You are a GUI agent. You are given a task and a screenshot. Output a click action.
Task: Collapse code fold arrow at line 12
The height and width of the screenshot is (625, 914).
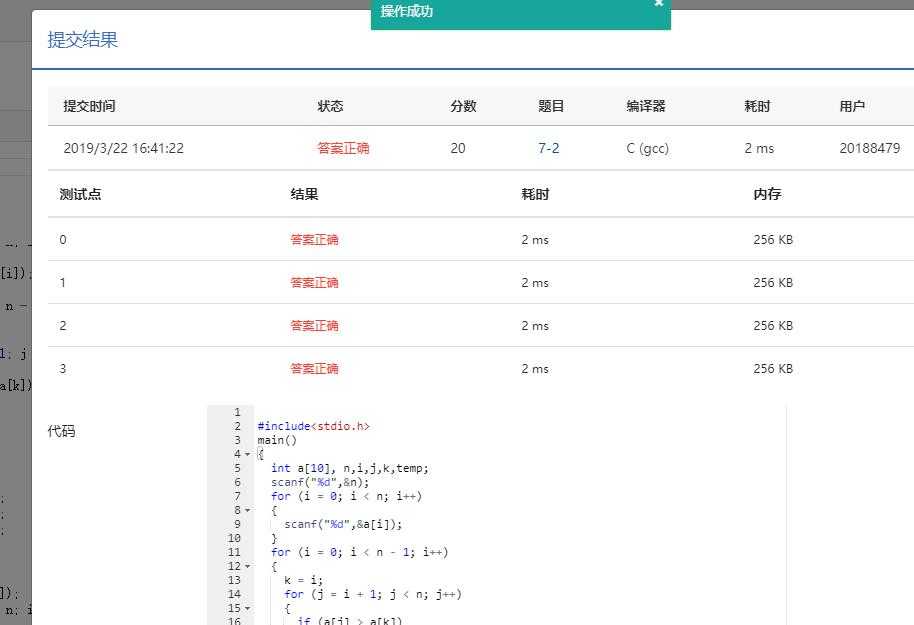(x=248, y=566)
